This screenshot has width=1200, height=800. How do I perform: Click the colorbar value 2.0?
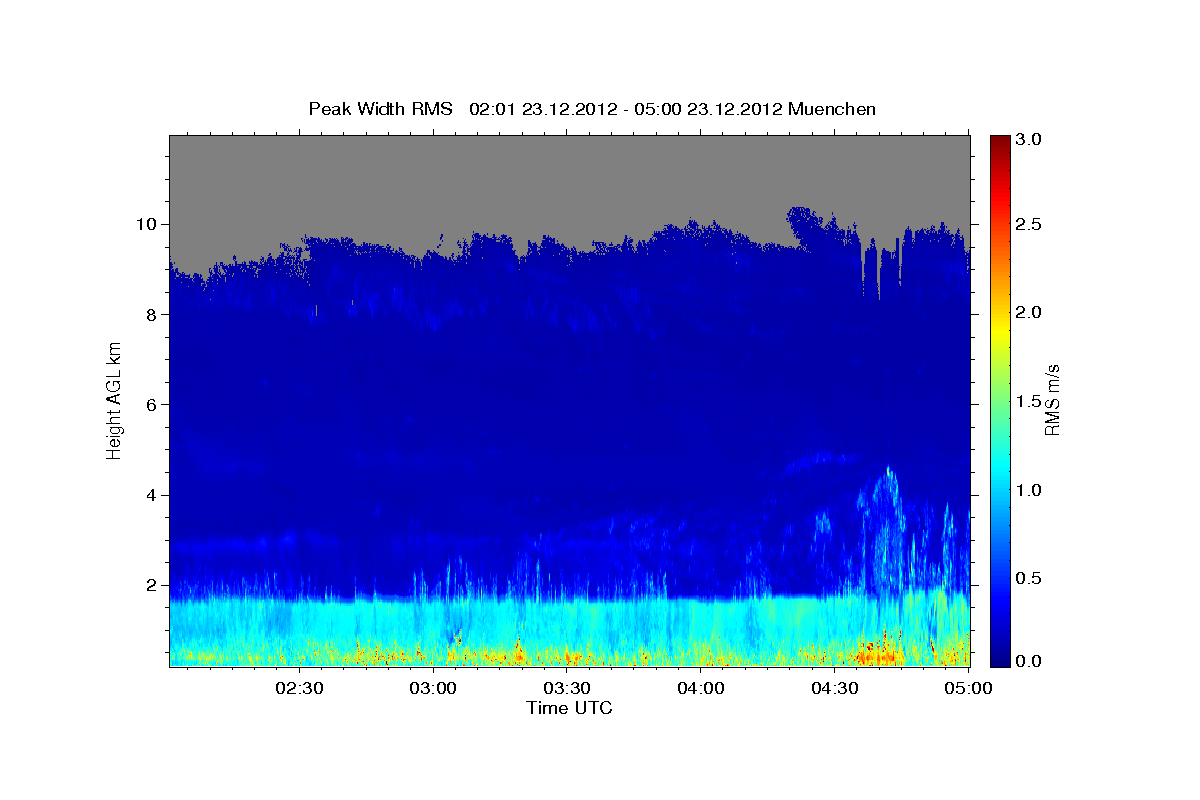(x=1031, y=312)
